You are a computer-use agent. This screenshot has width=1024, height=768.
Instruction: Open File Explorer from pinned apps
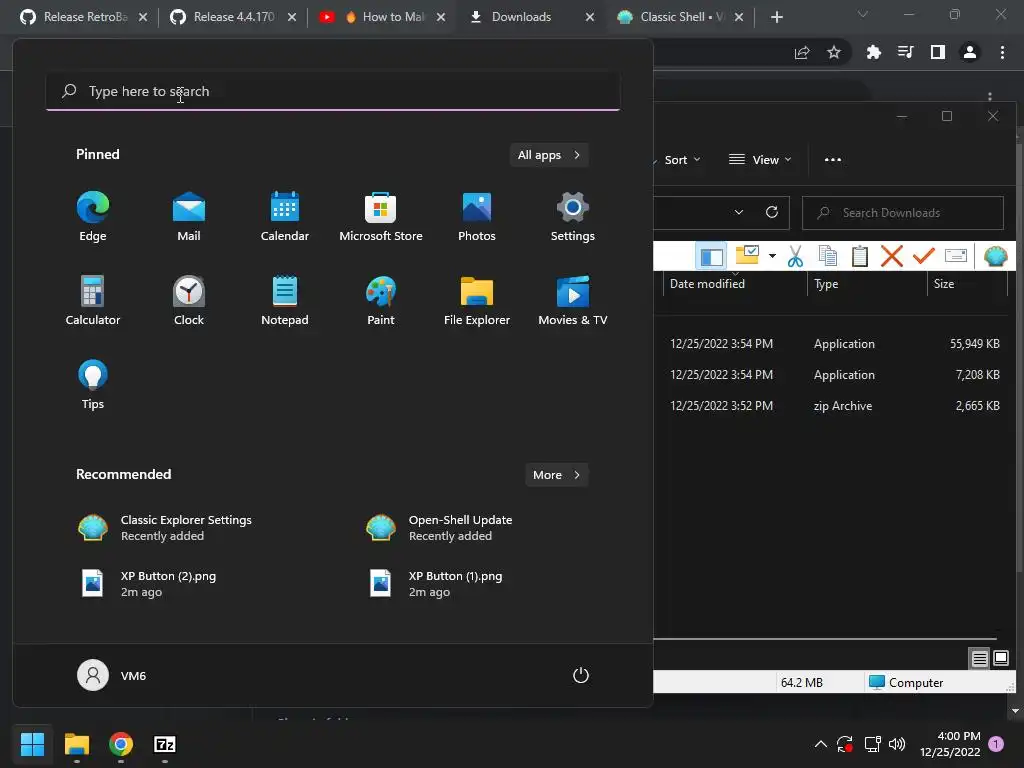pyautogui.click(x=477, y=301)
